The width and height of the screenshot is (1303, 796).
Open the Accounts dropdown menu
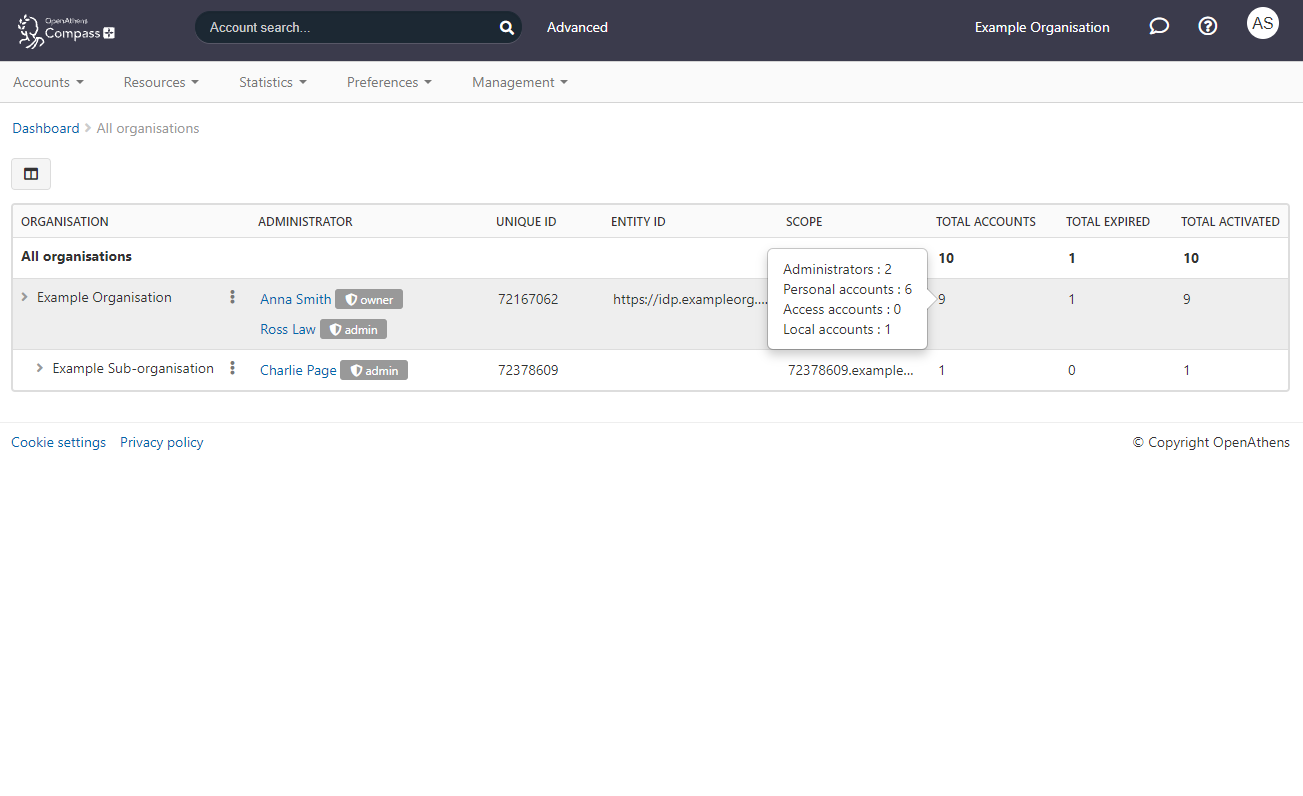[48, 82]
